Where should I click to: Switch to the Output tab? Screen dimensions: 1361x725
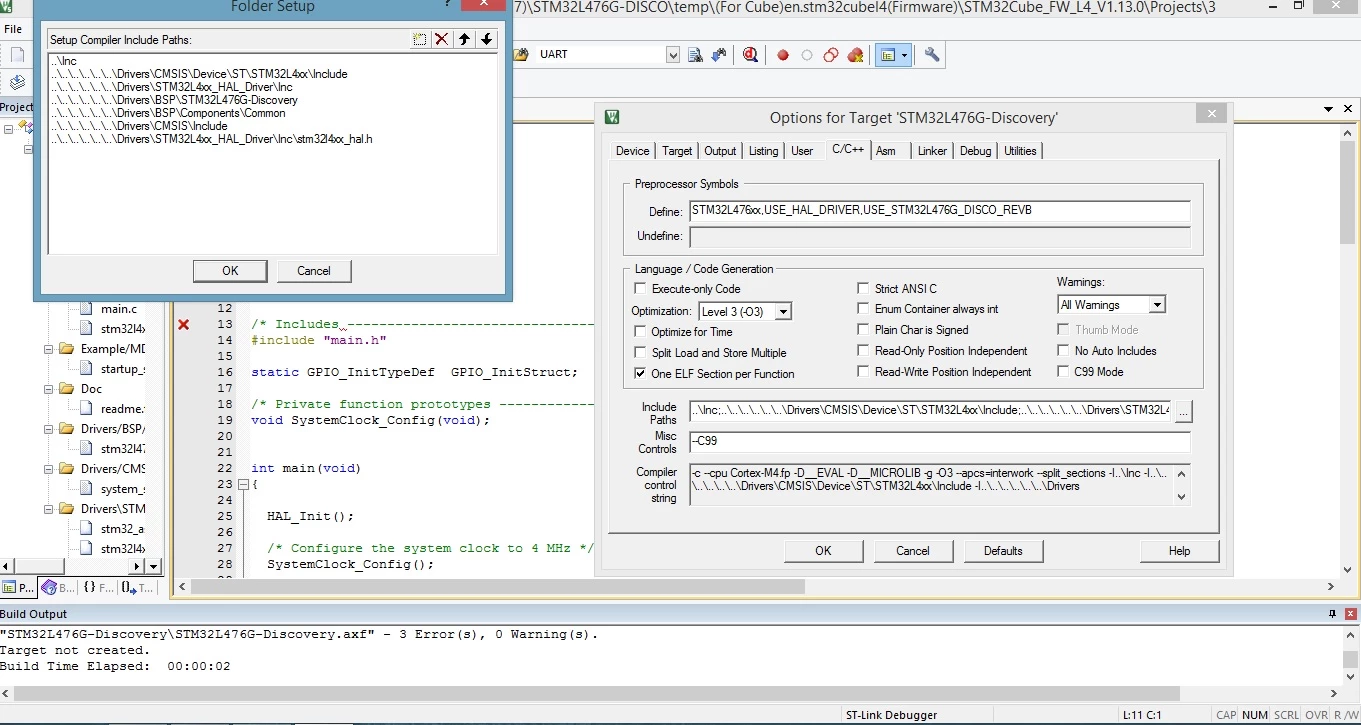[x=720, y=151]
